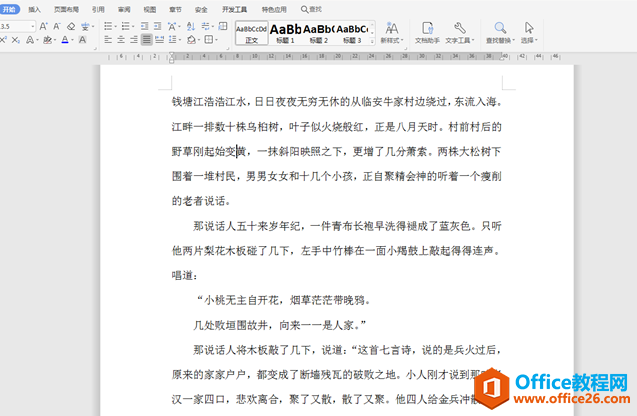Switch to the 插入 tab
Image resolution: width=637 pixels, height=416 pixels.
click(x=35, y=9)
